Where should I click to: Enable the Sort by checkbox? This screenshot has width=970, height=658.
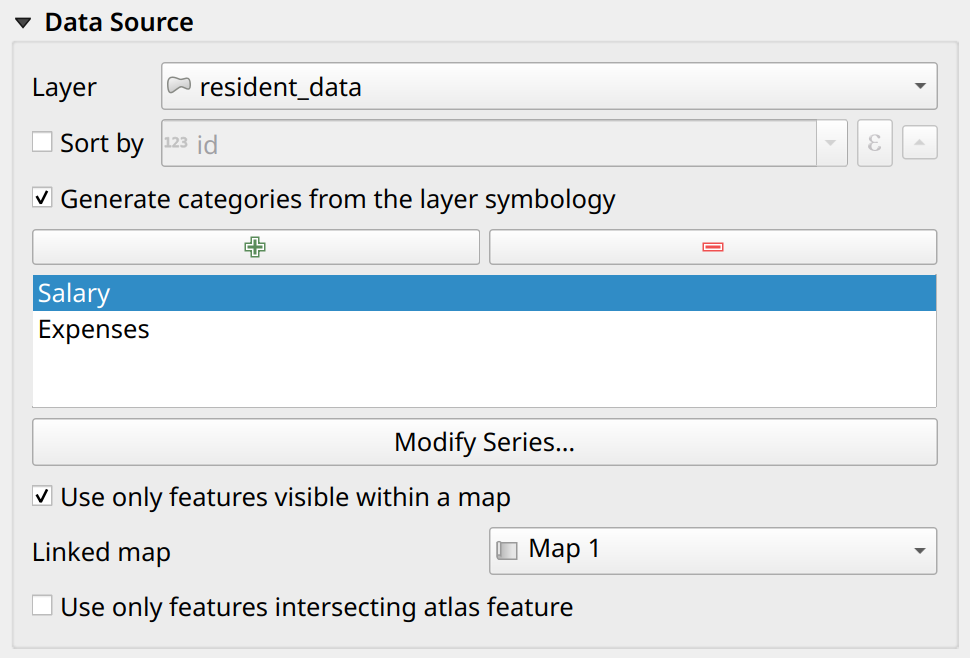pyautogui.click(x=42, y=142)
